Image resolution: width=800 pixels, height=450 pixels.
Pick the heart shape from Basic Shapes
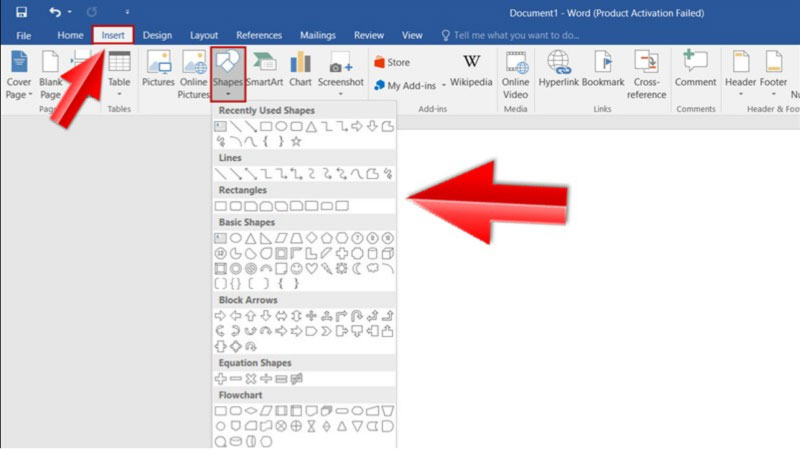(x=312, y=268)
